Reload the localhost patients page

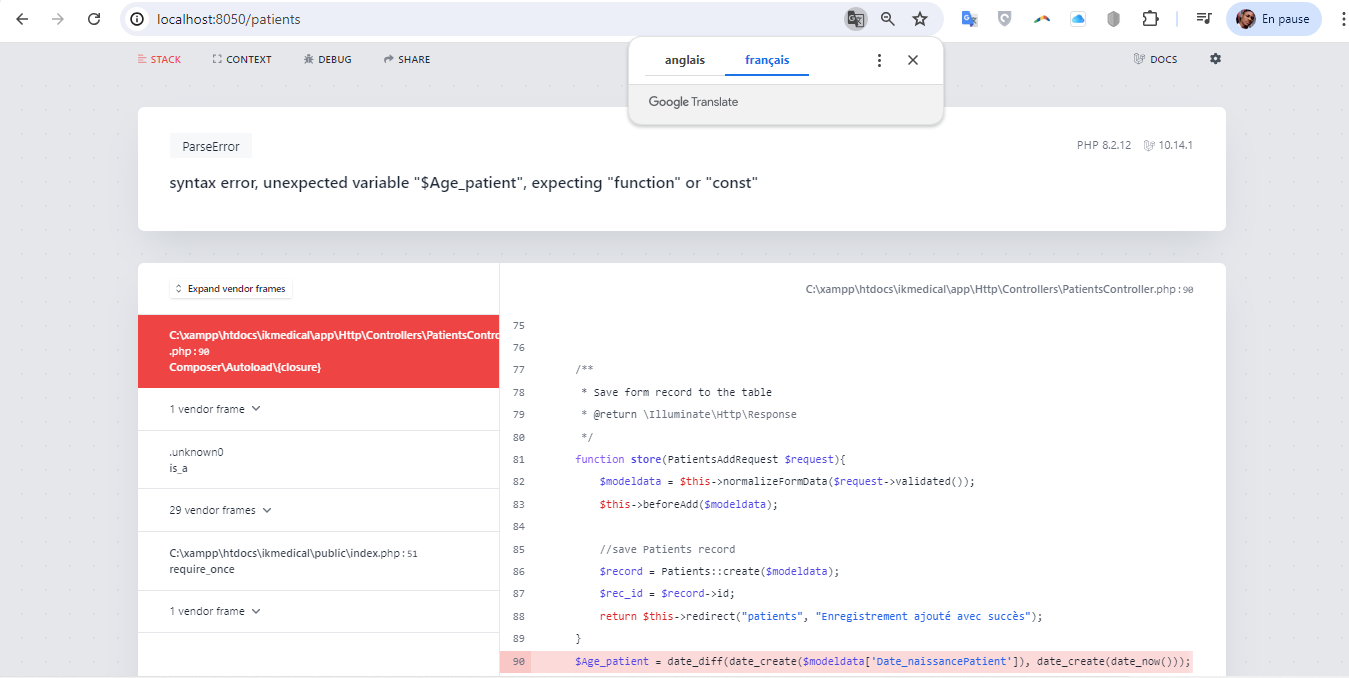(x=94, y=19)
